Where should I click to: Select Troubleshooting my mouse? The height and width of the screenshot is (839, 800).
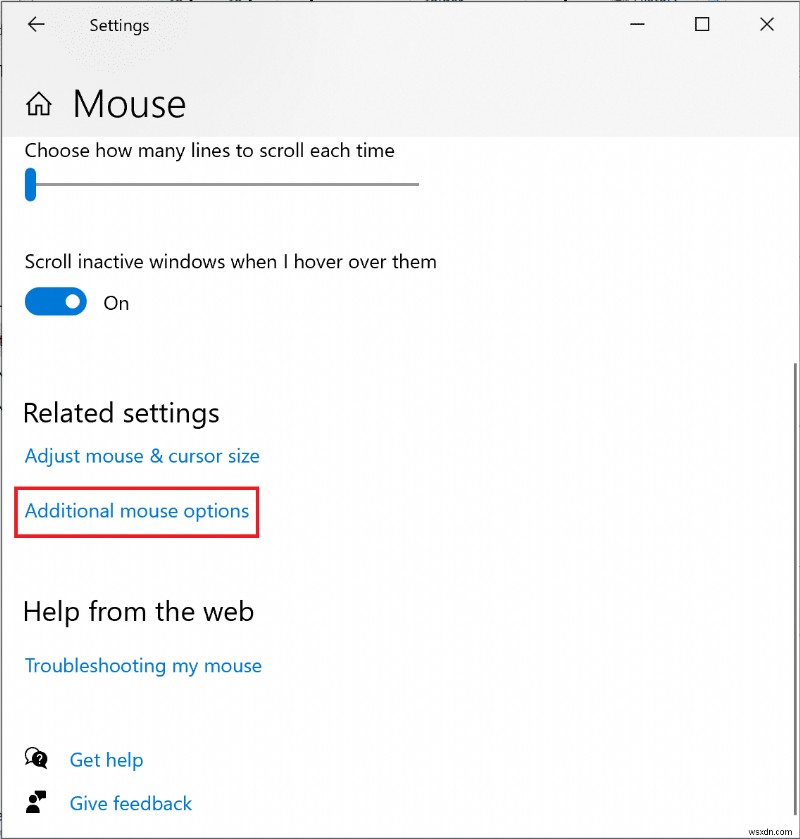coord(142,665)
